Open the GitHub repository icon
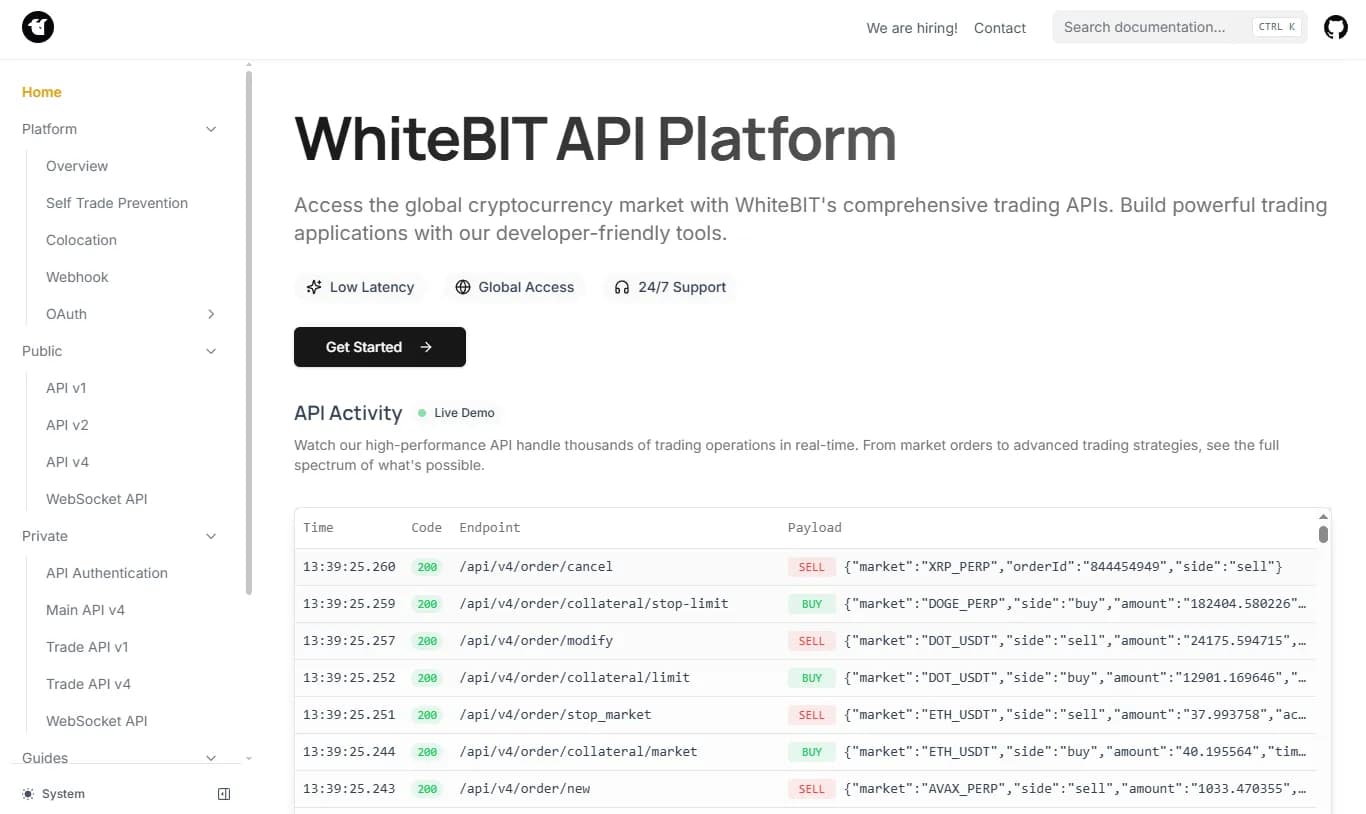 [1336, 27]
